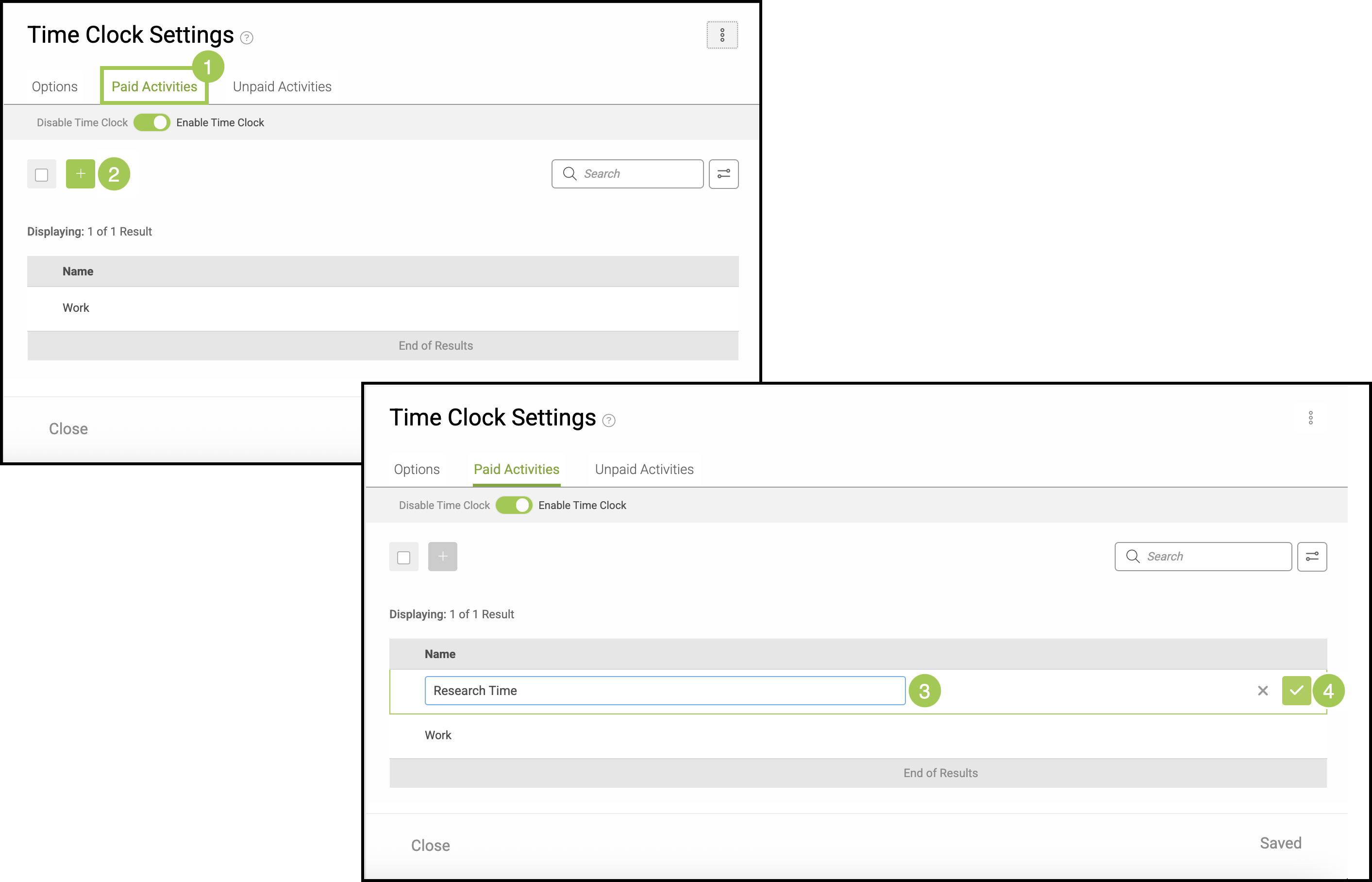The width and height of the screenshot is (1372, 882).
Task: Open the three-dot menu in upper window
Action: point(722,35)
